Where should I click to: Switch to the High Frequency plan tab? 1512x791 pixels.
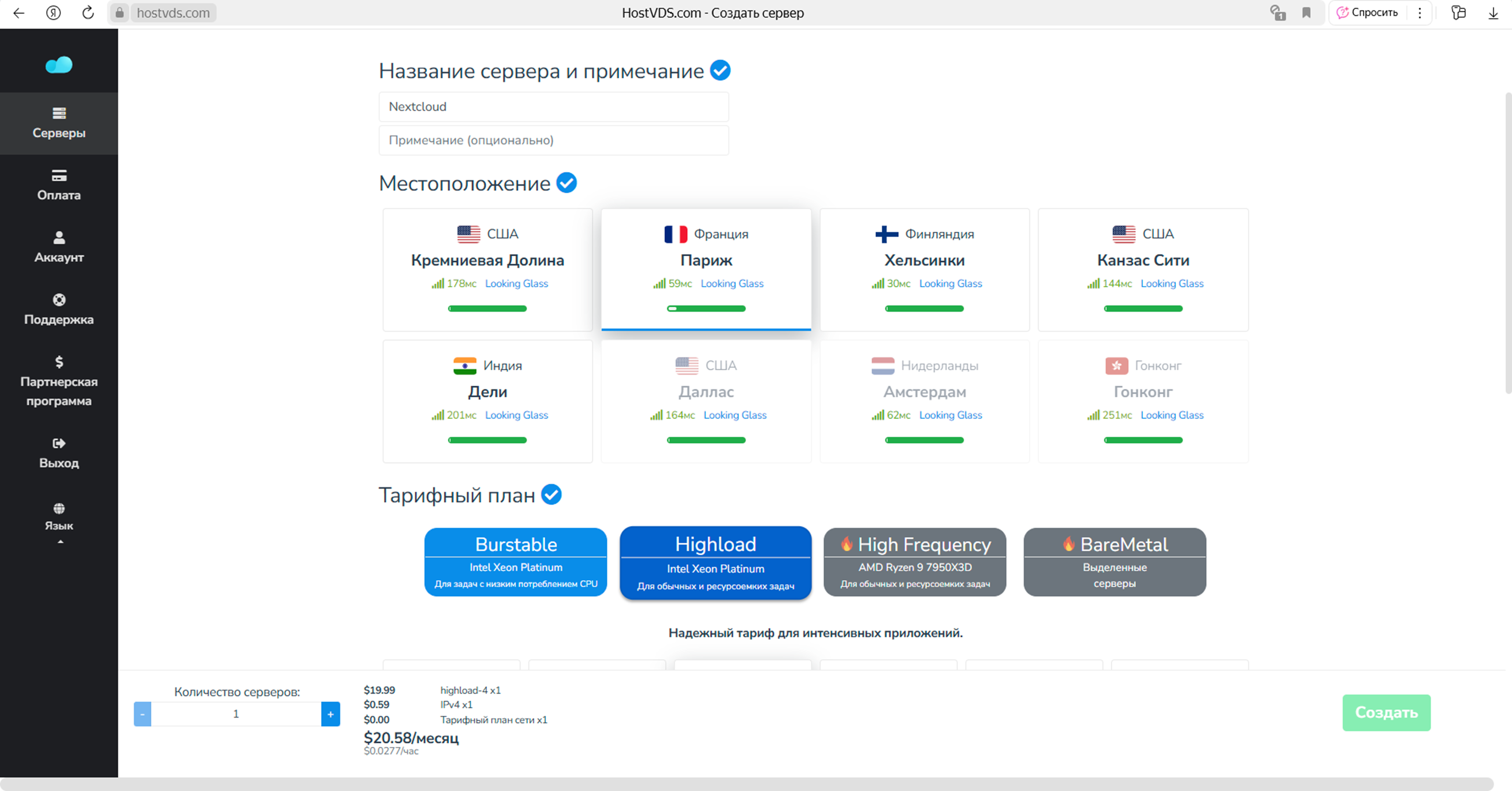914,562
